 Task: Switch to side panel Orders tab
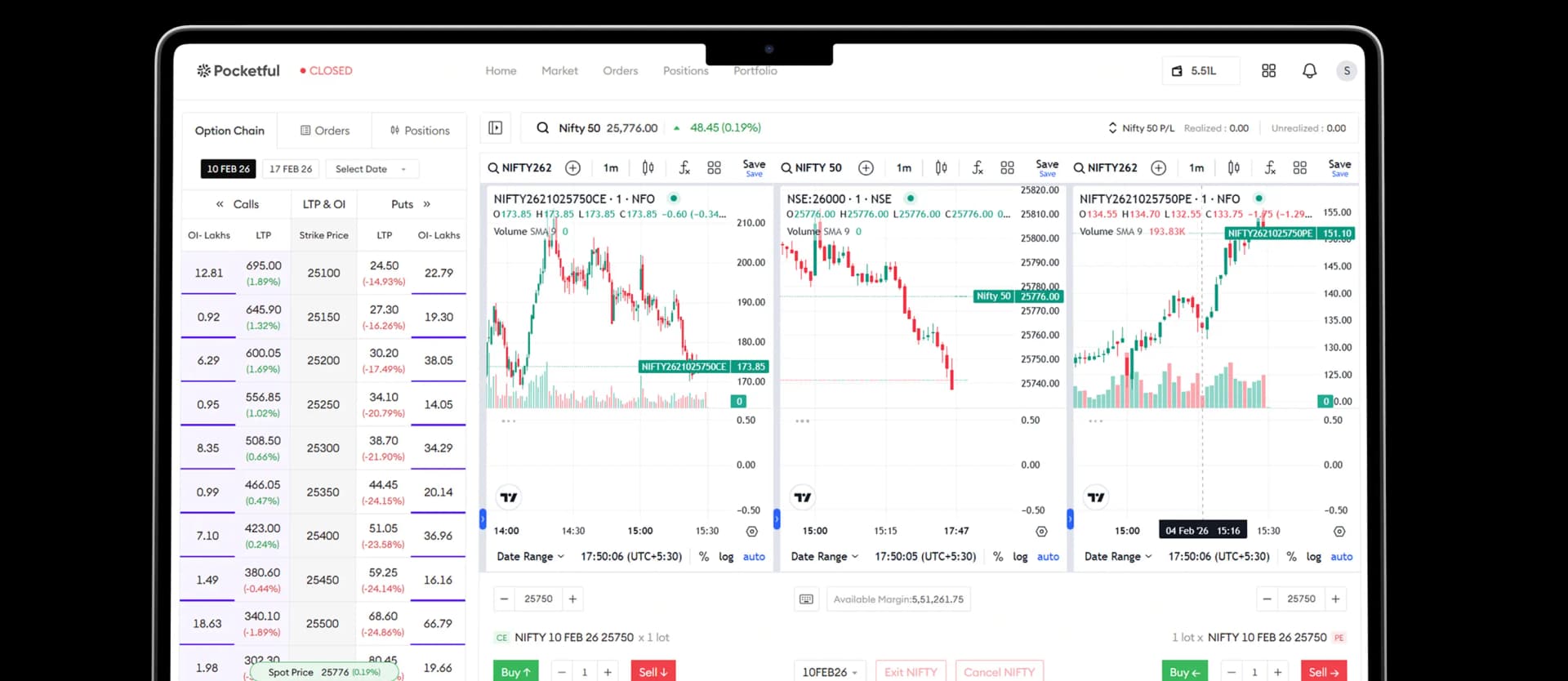(x=325, y=131)
